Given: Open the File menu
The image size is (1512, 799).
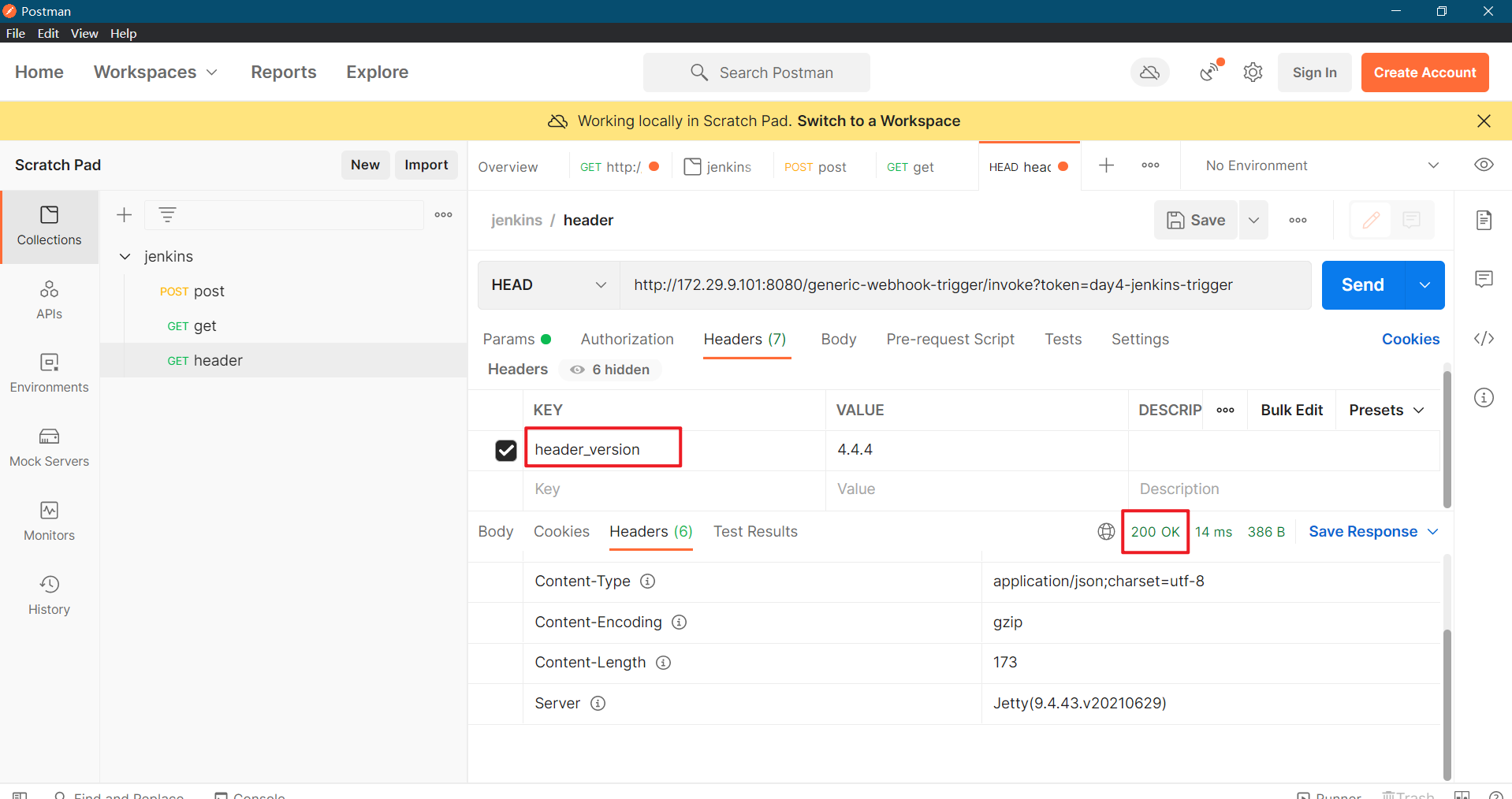Looking at the screenshot, I should (x=16, y=33).
